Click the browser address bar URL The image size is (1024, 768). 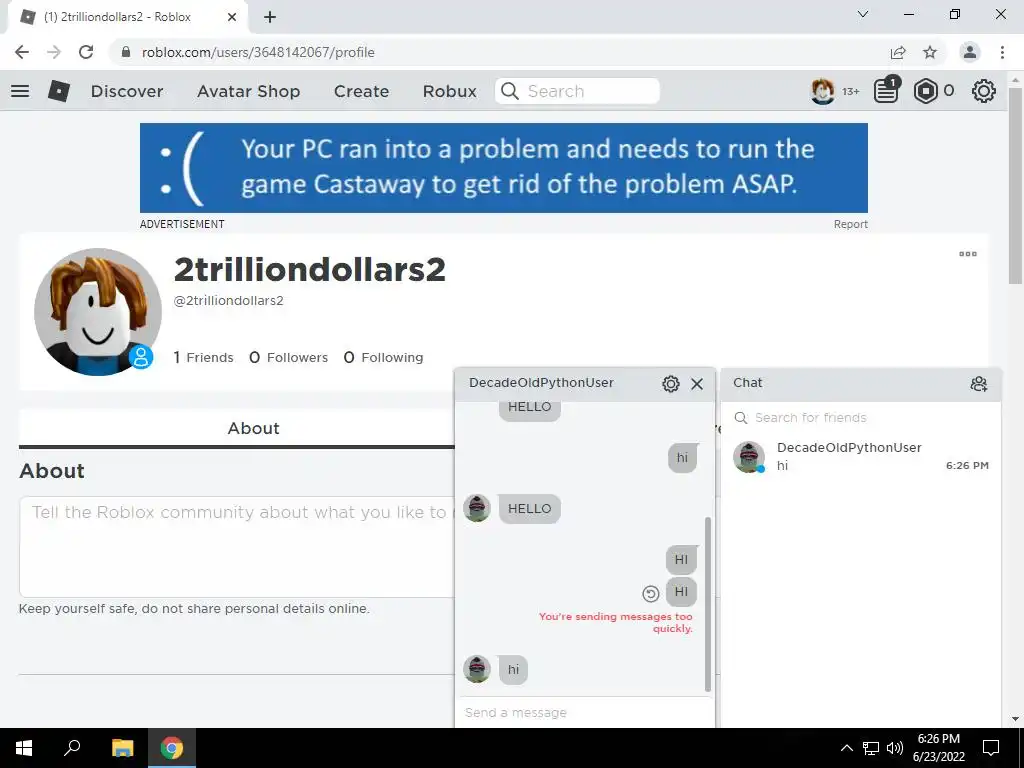[258, 52]
